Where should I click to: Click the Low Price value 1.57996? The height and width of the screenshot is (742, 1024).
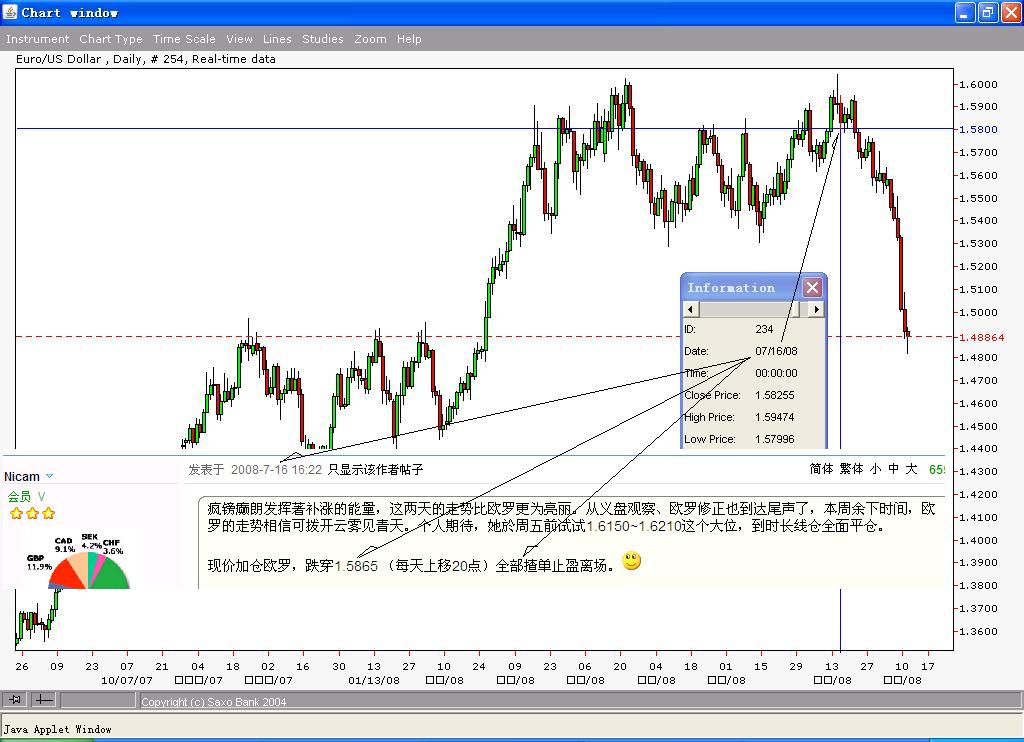(775, 439)
